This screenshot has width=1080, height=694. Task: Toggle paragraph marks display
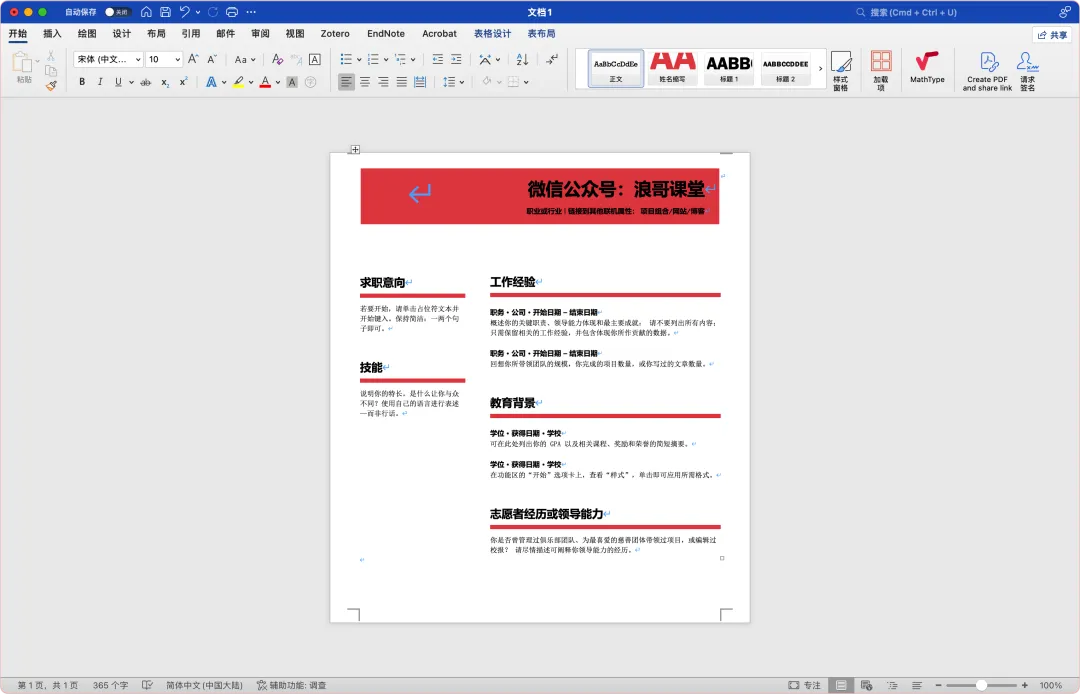click(552, 59)
